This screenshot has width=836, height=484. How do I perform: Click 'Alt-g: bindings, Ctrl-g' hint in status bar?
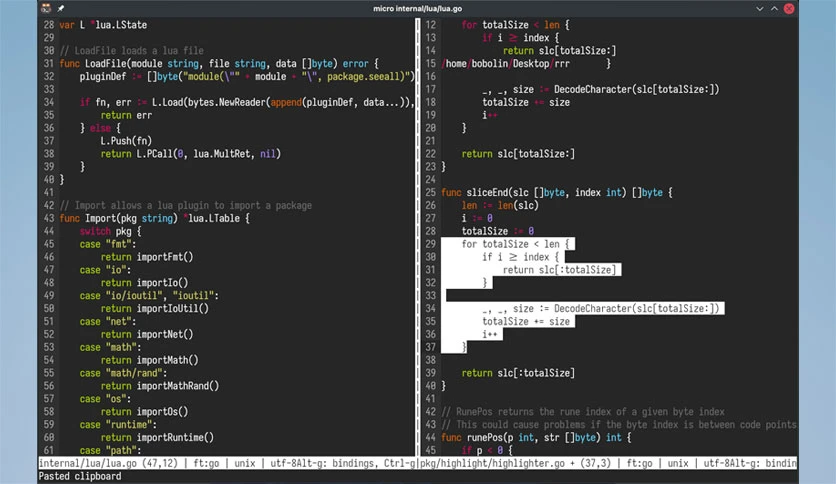[x=356, y=463]
